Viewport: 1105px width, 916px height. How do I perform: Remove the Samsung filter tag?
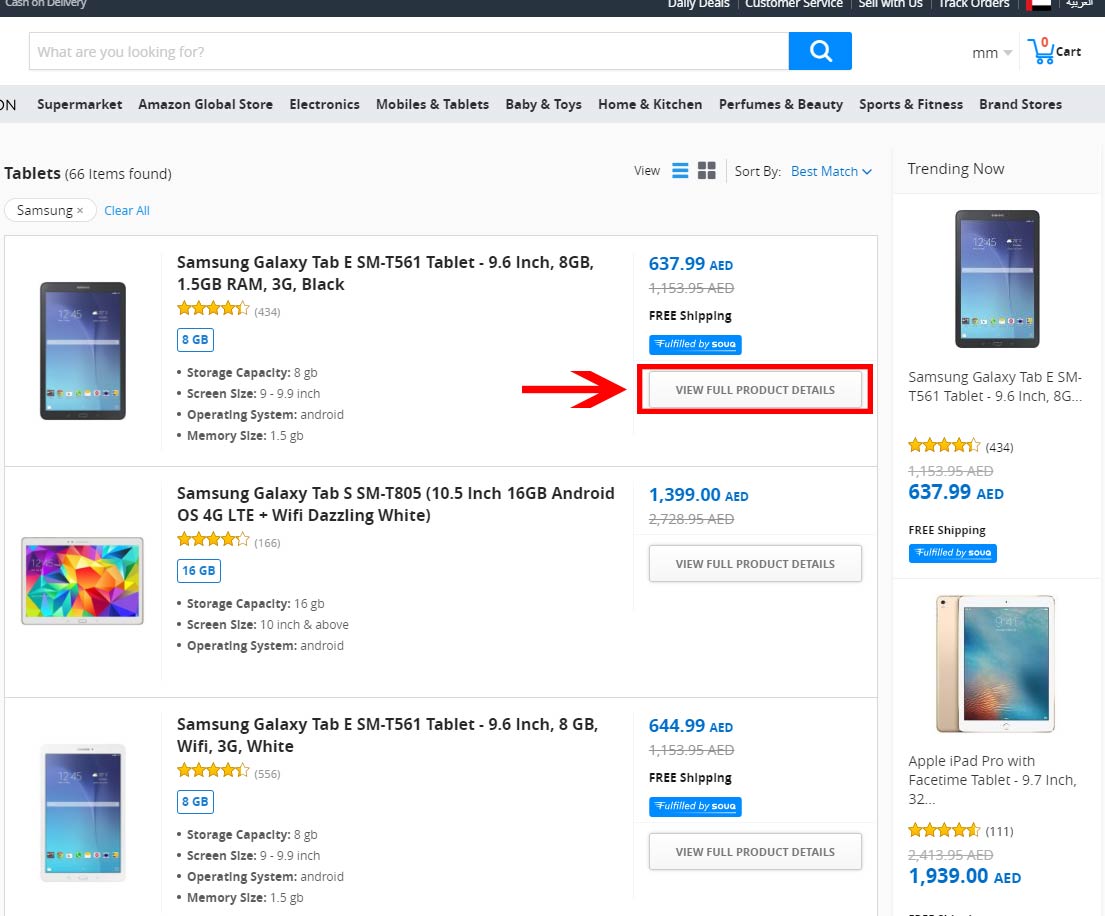coord(80,211)
